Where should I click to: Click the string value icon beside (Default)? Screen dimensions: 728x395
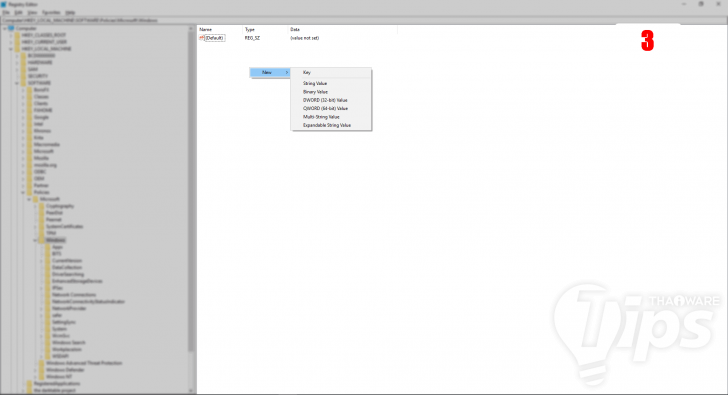[202, 38]
